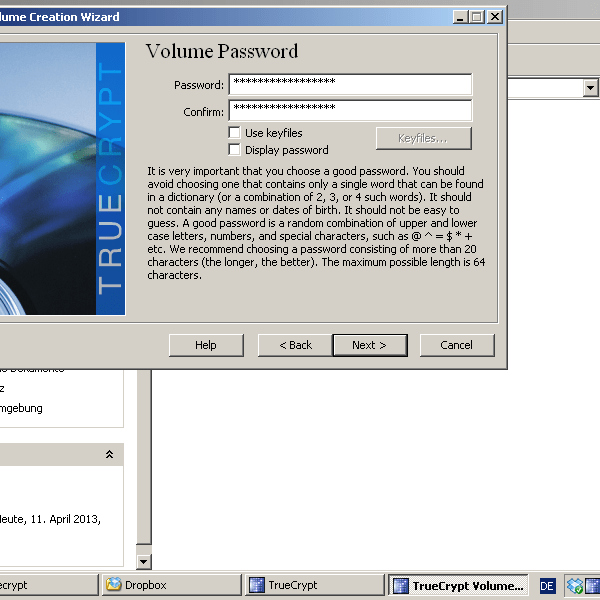600x600 pixels.
Task: Open Help in the wizard
Action: 206,345
